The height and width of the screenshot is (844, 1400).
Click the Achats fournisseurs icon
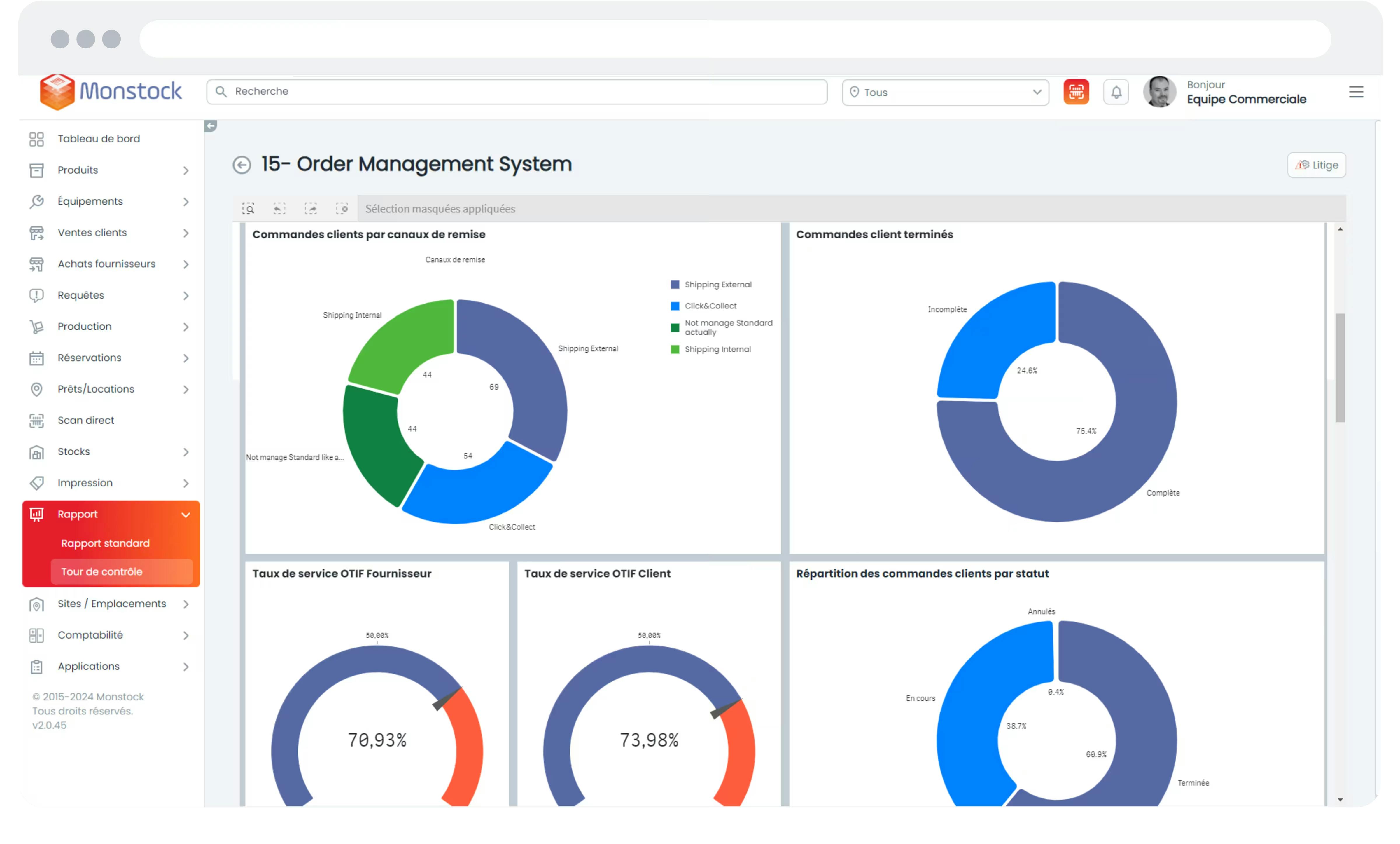36,264
